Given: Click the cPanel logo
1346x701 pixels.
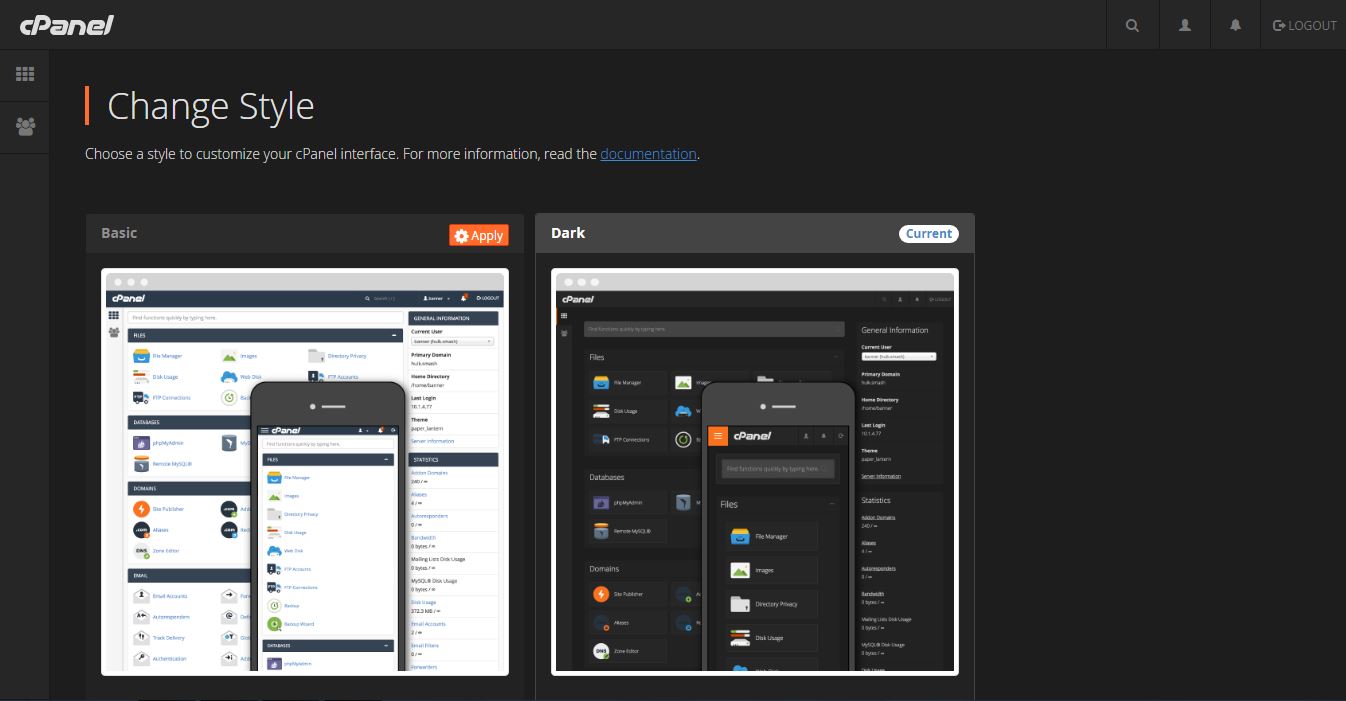Looking at the screenshot, I should click(x=66, y=25).
